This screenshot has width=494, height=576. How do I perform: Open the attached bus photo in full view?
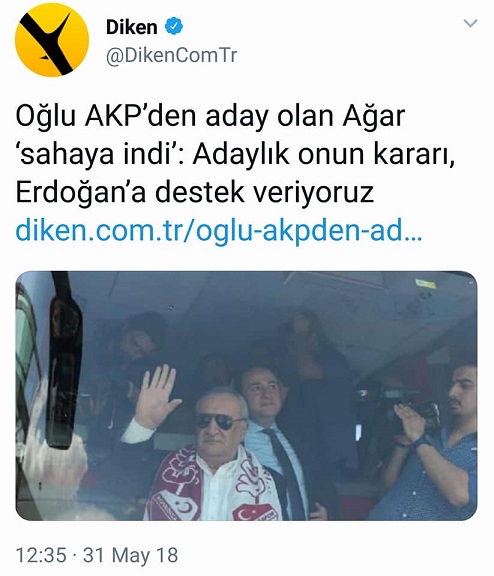pyautogui.click(x=246, y=396)
